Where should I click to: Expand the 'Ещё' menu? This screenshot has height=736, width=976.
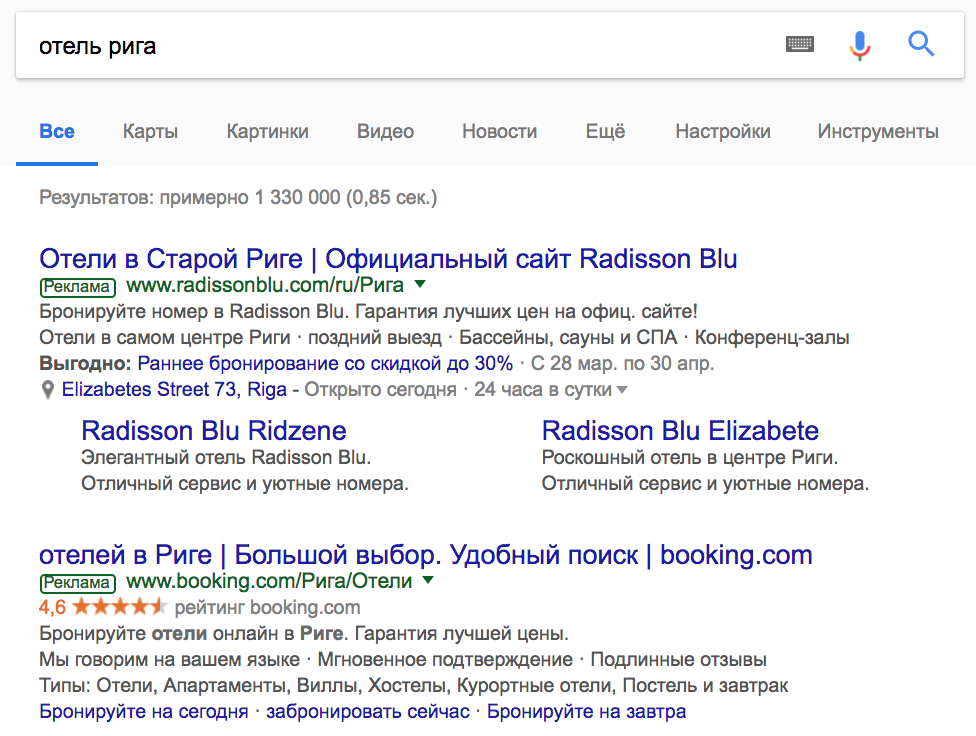coord(606,131)
